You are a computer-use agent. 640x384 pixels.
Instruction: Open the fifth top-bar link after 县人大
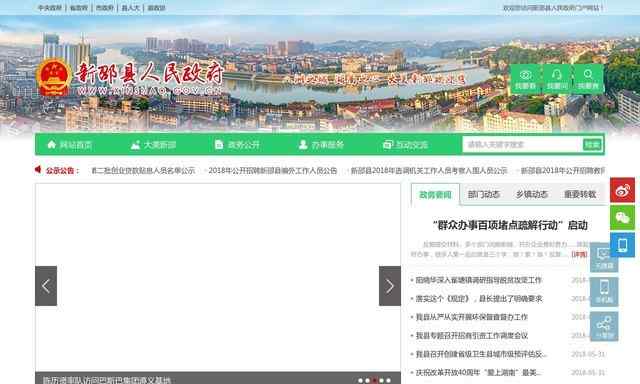156,8
